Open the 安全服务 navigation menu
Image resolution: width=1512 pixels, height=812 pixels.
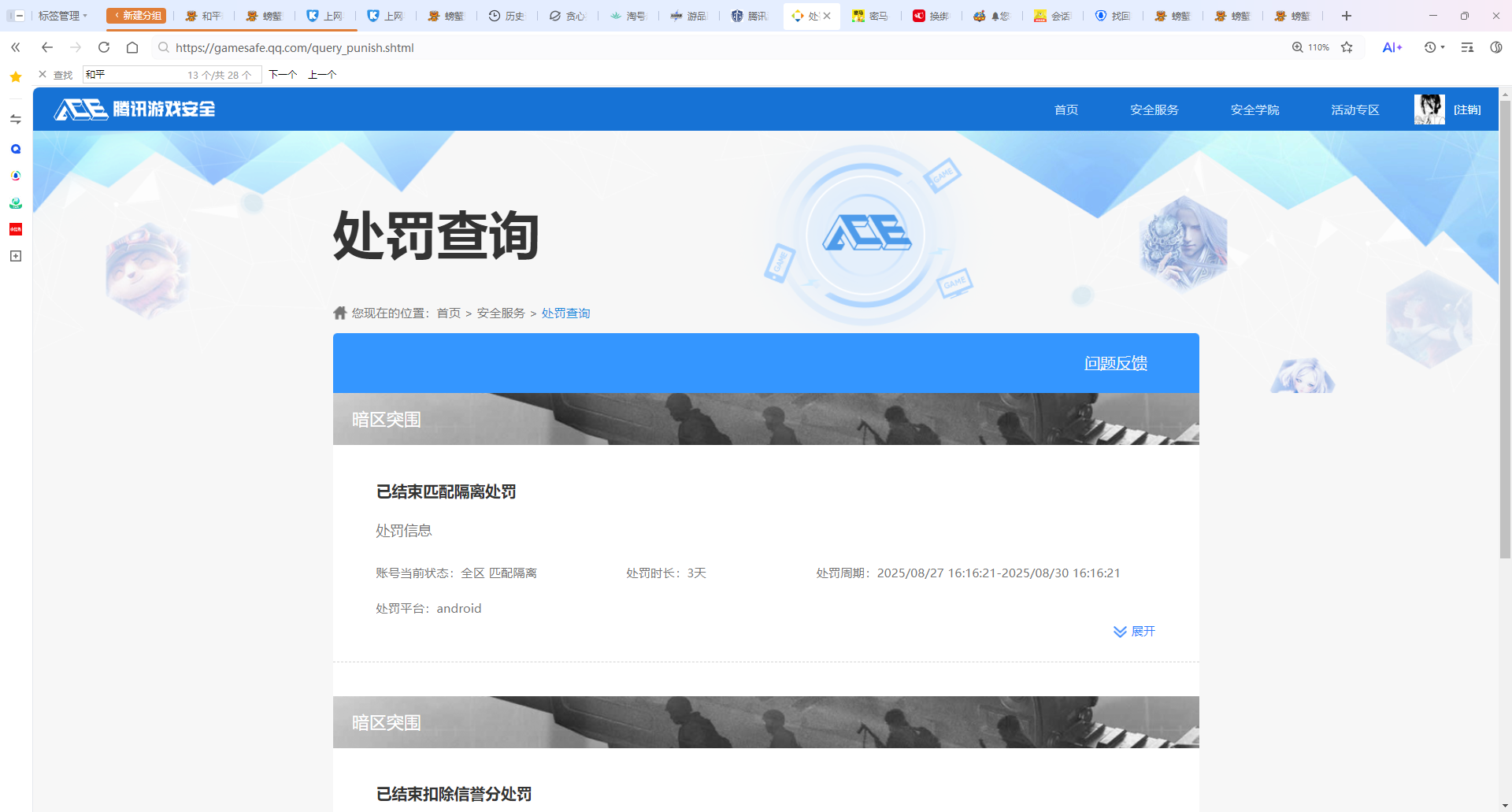point(1154,109)
